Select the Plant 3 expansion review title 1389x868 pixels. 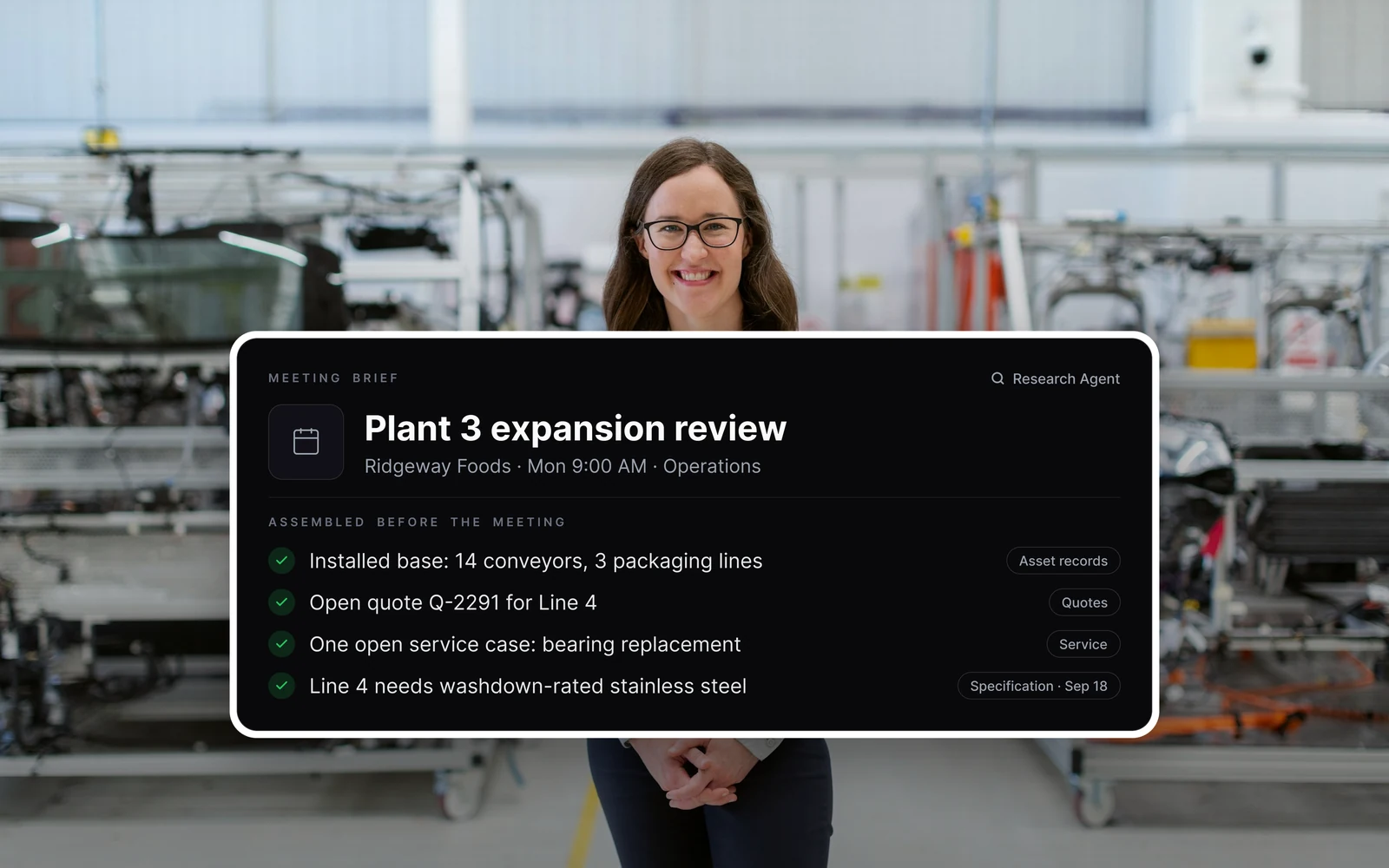click(x=575, y=428)
